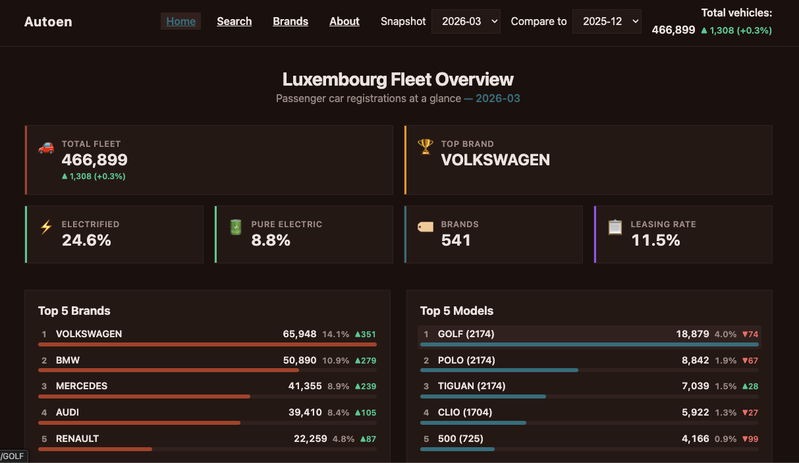Open the Snapshot 2026-03 dropdown
Viewport: 799px width, 463px height.
pos(465,21)
